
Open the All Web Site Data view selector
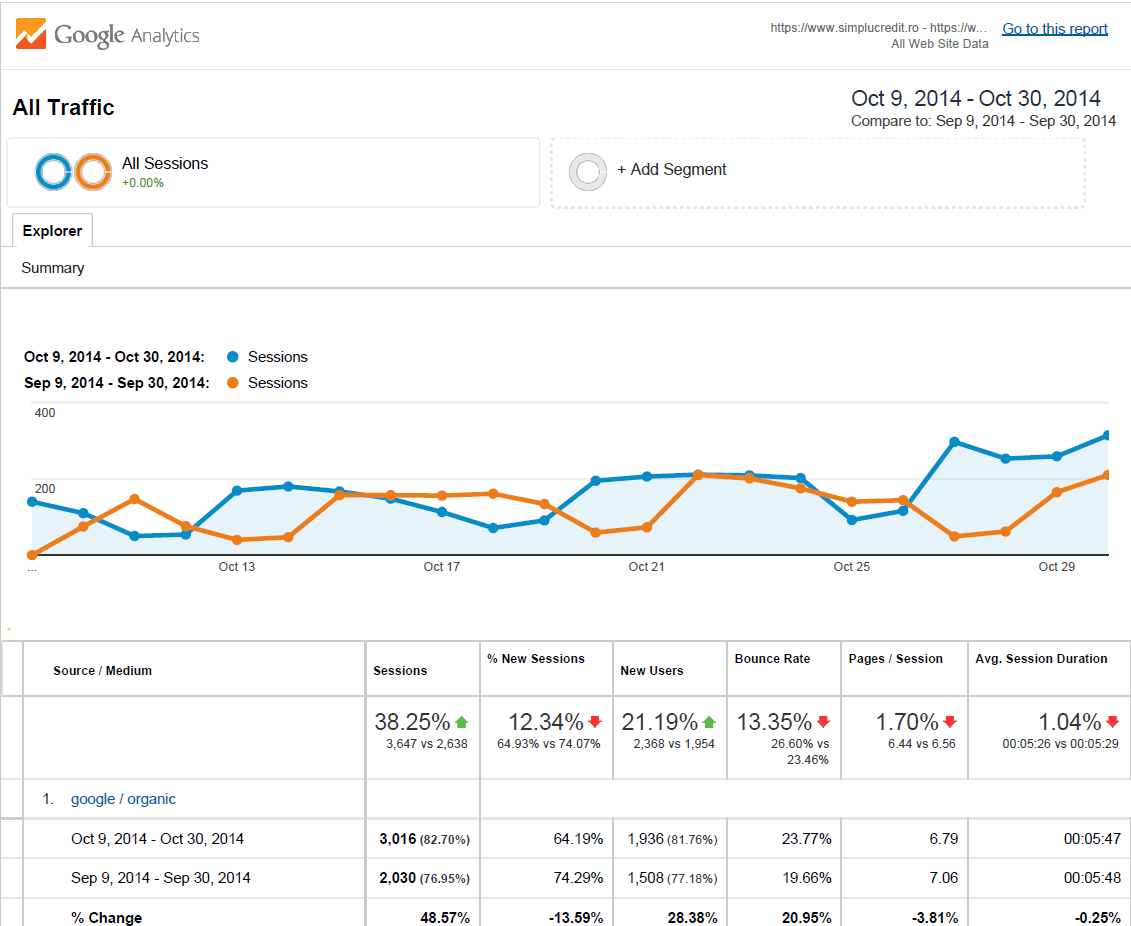(938, 43)
